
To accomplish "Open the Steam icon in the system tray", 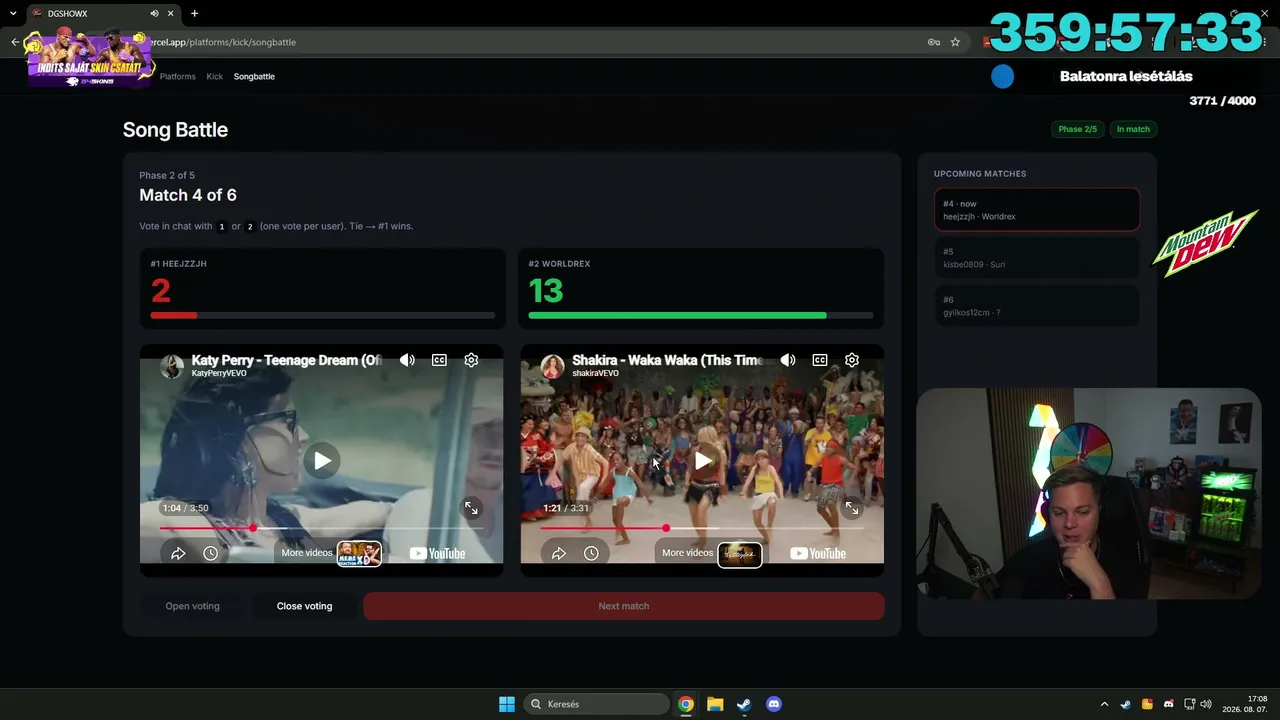I will click(1126, 704).
